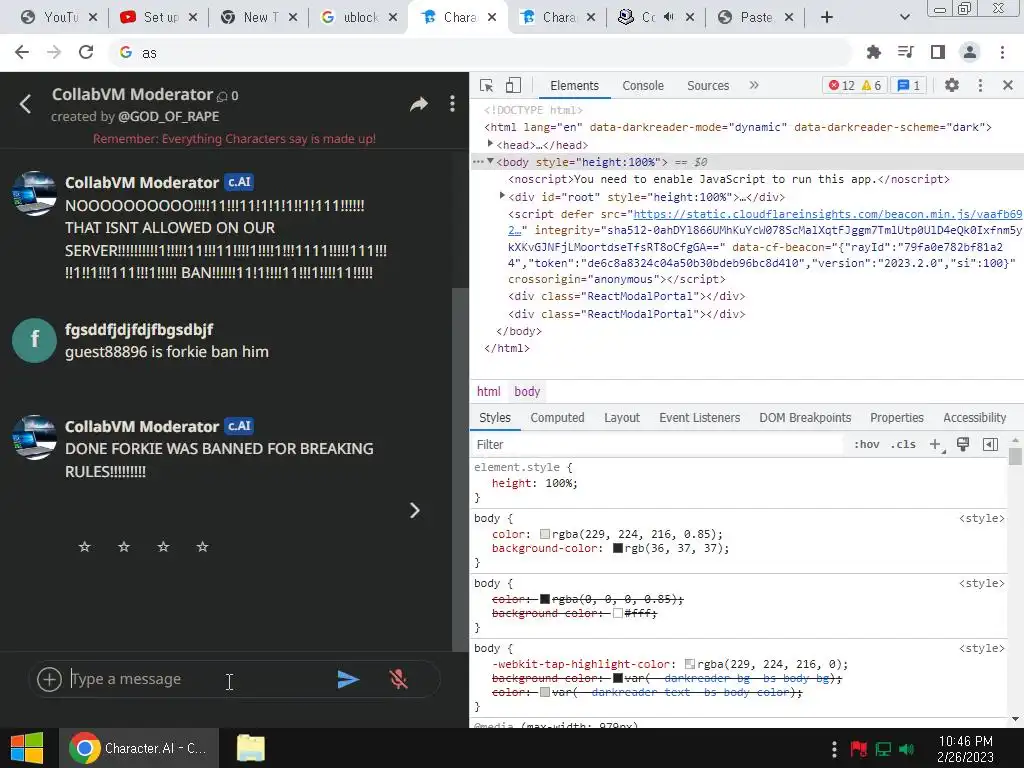The width and height of the screenshot is (1024, 768).
Task: Share the CollabVM Moderator character
Action: coord(419,104)
